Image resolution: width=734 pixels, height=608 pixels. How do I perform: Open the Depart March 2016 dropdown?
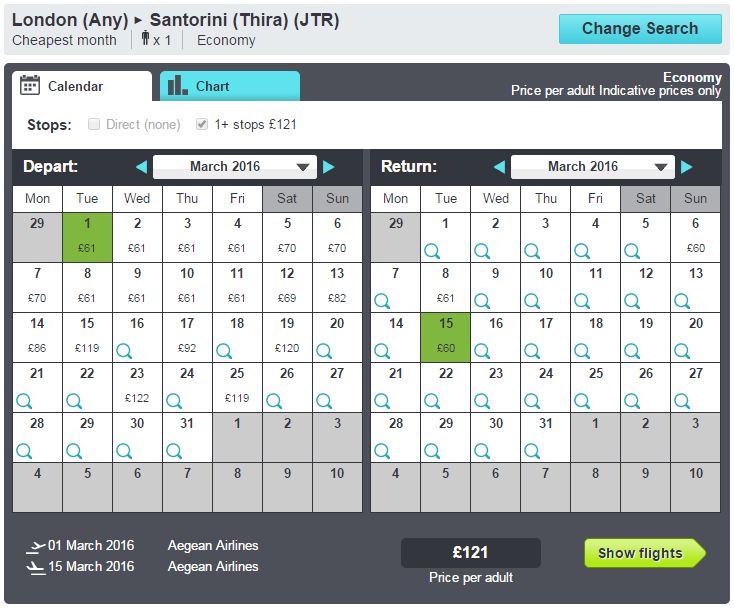click(x=235, y=167)
